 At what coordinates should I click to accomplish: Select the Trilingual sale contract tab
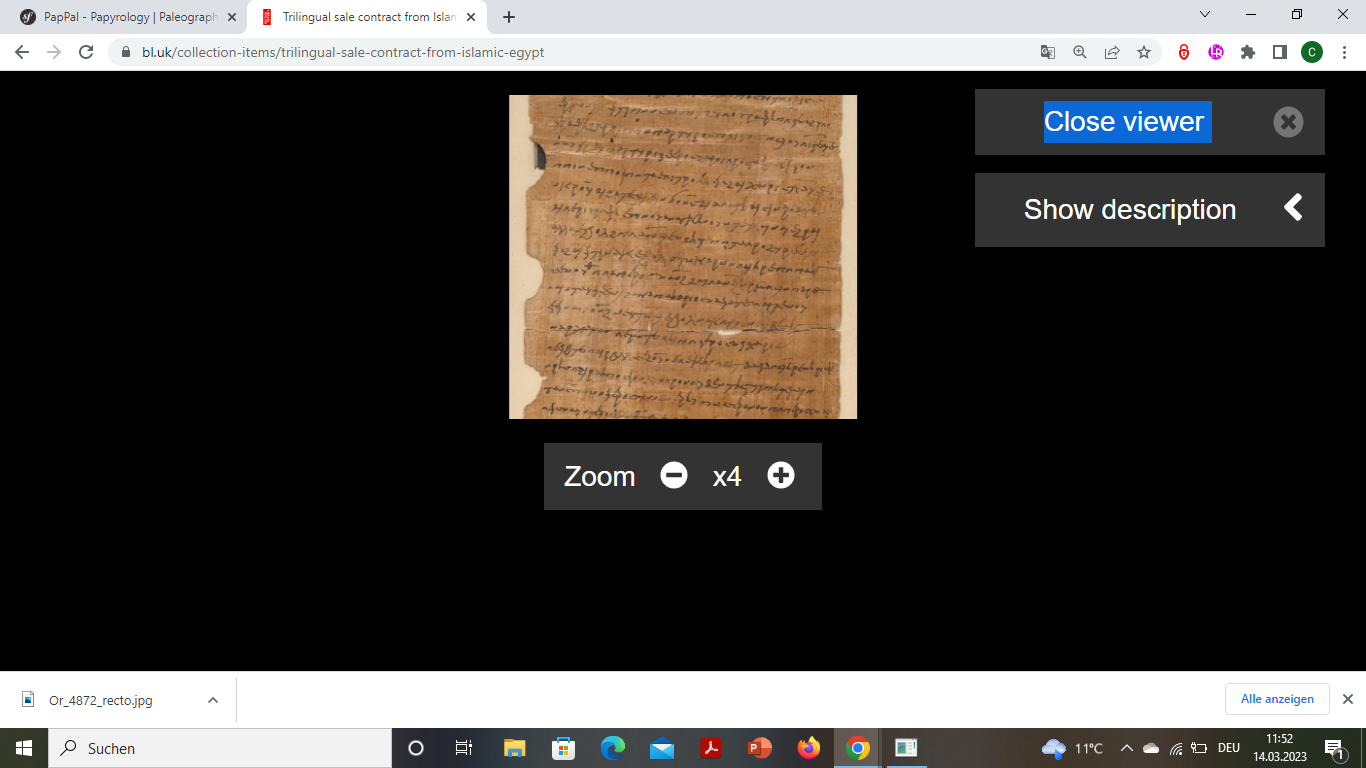[368, 17]
